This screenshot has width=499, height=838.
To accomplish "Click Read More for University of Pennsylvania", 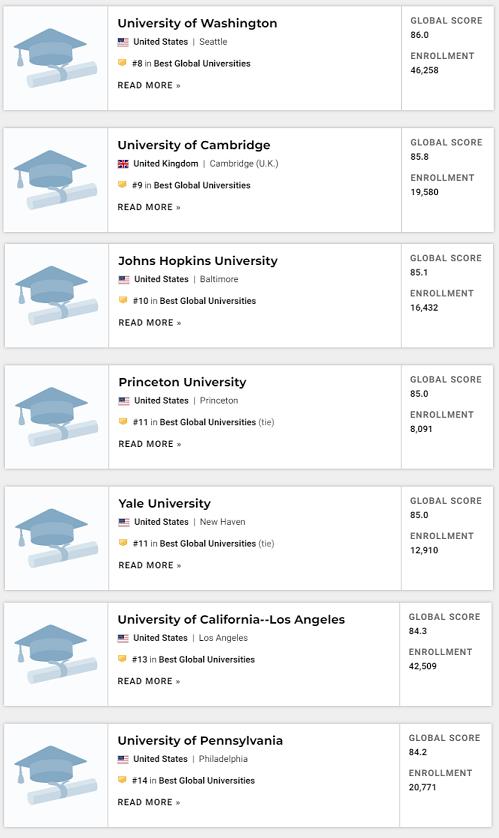I will click(149, 802).
